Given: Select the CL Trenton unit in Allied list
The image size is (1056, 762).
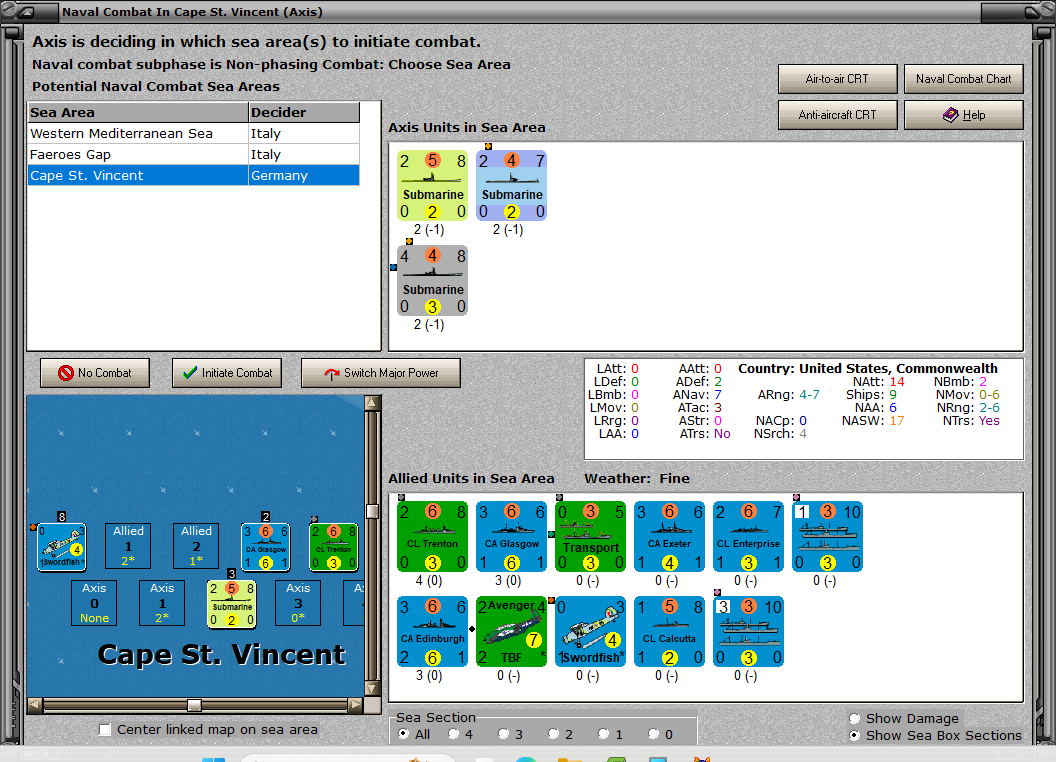Looking at the screenshot, I should pos(432,537).
